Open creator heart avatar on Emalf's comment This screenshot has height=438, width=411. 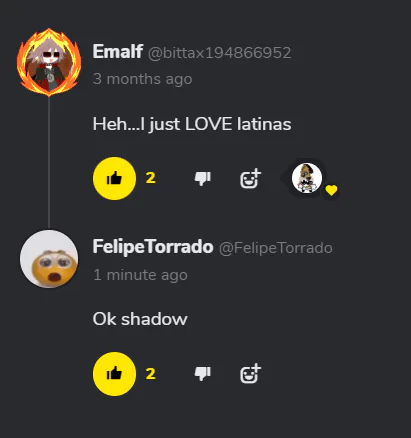(x=307, y=178)
